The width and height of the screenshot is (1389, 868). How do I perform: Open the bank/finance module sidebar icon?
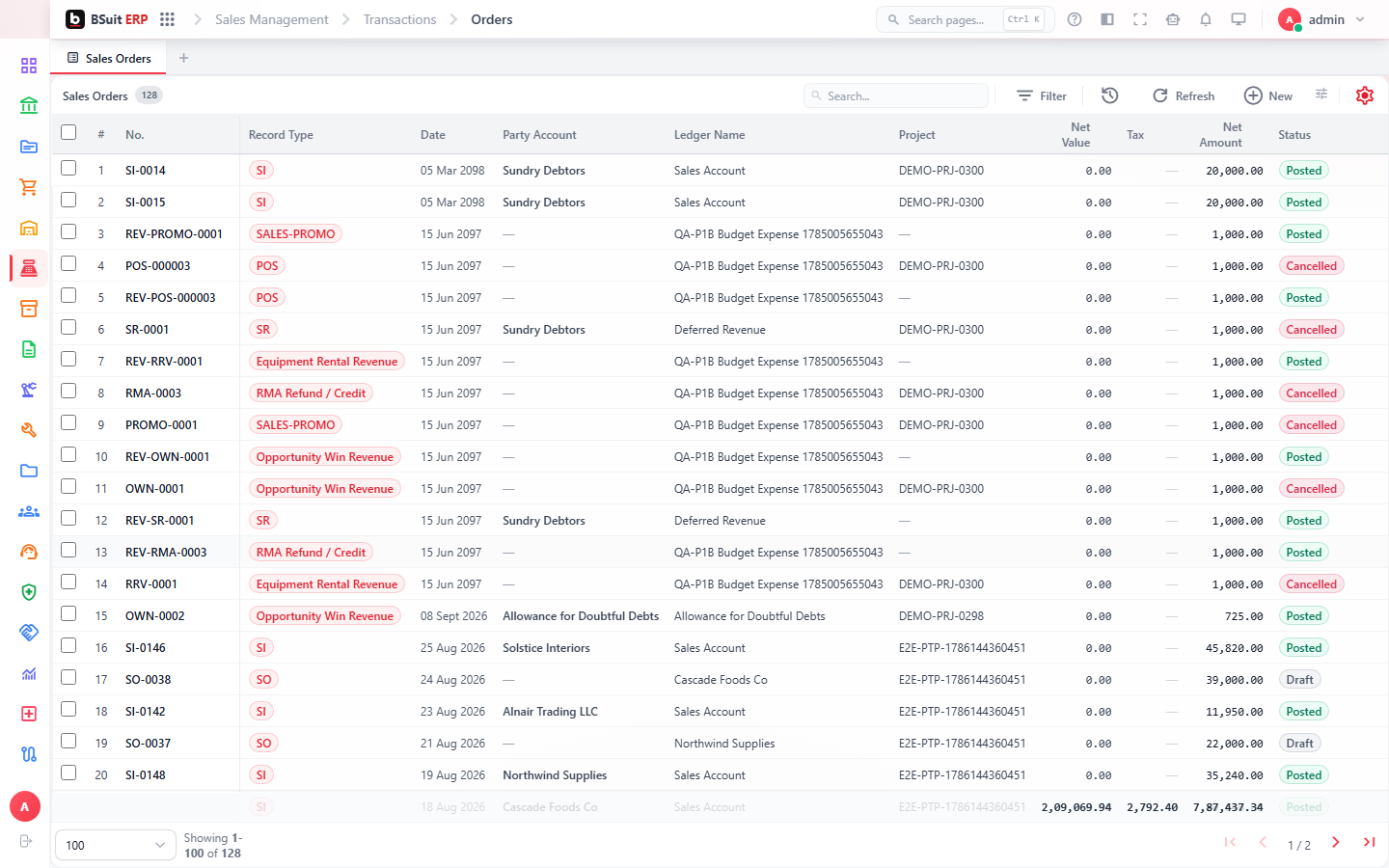(29, 106)
